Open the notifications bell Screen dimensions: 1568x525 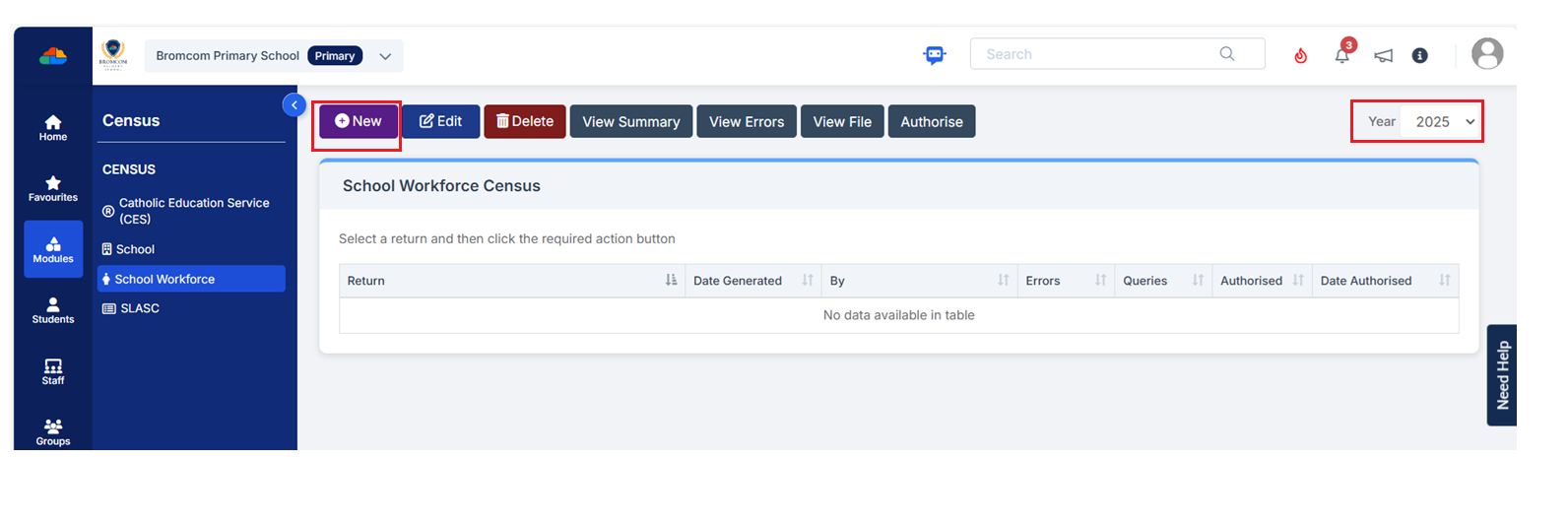[x=1342, y=54]
